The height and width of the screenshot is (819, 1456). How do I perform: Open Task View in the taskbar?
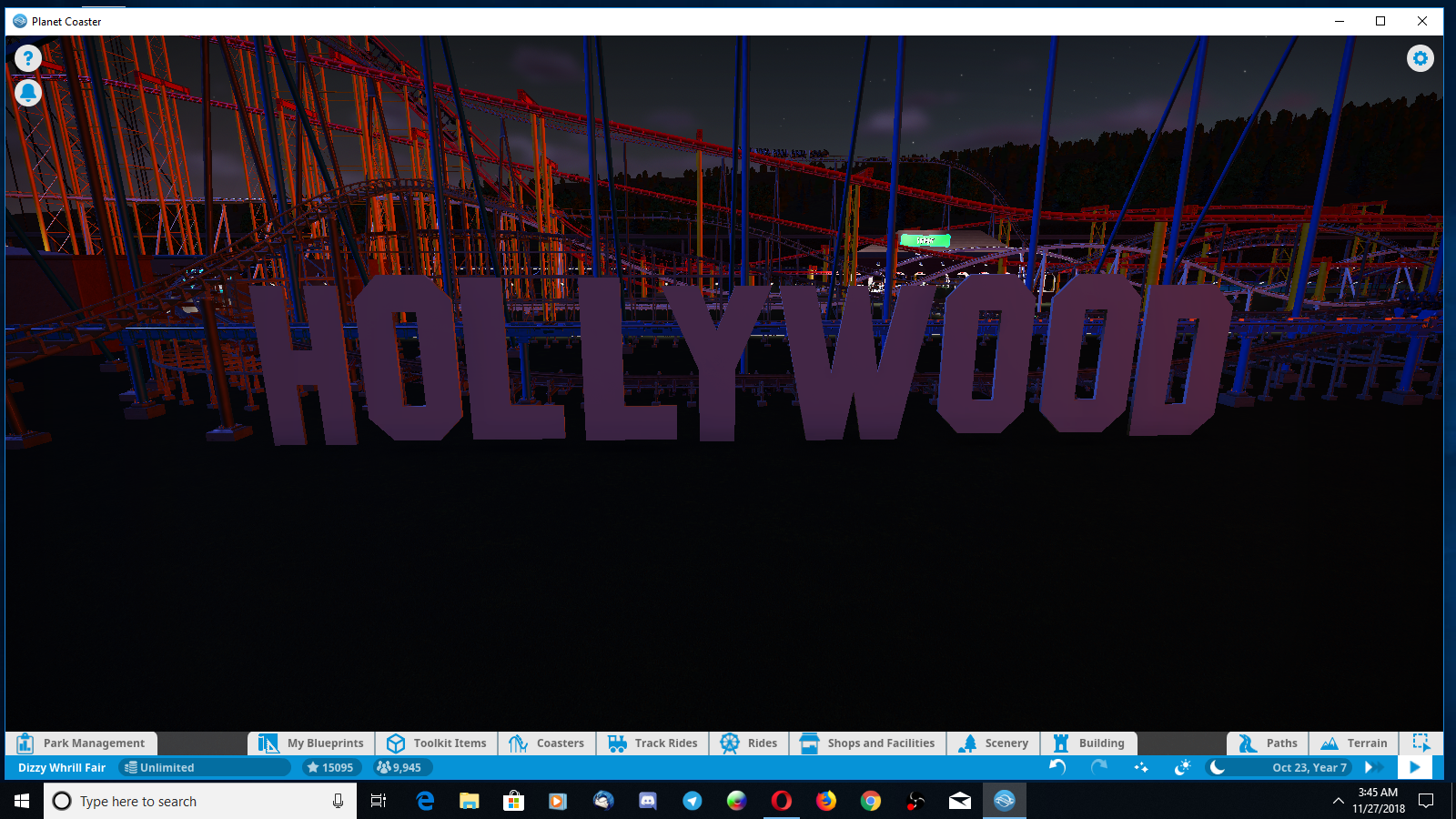coord(379,801)
